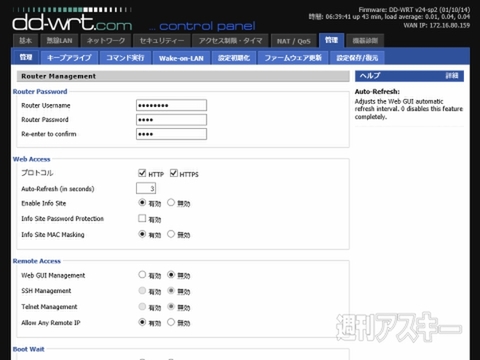Click the Auto-Refresh seconds field
The width and height of the screenshot is (480, 360).
(x=146, y=188)
